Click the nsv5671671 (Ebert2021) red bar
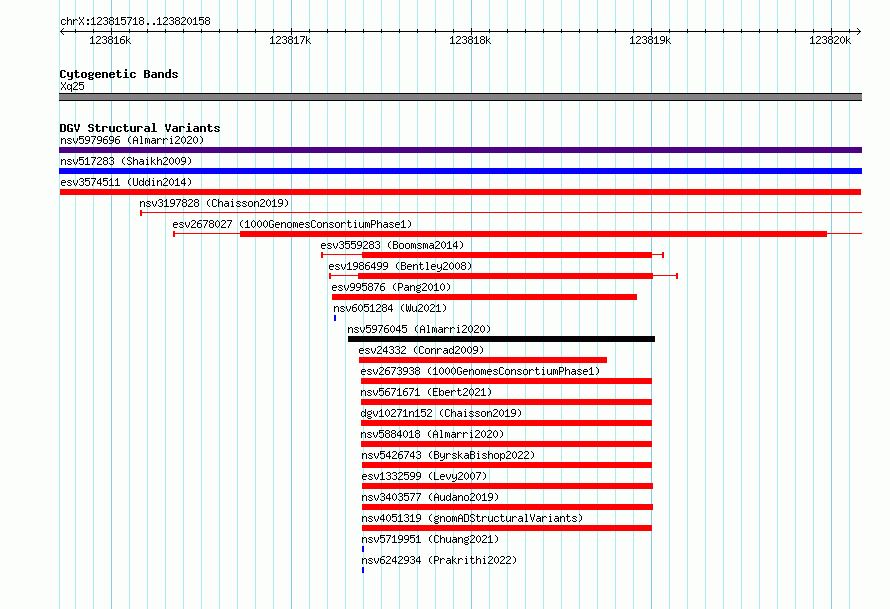 coord(506,402)
